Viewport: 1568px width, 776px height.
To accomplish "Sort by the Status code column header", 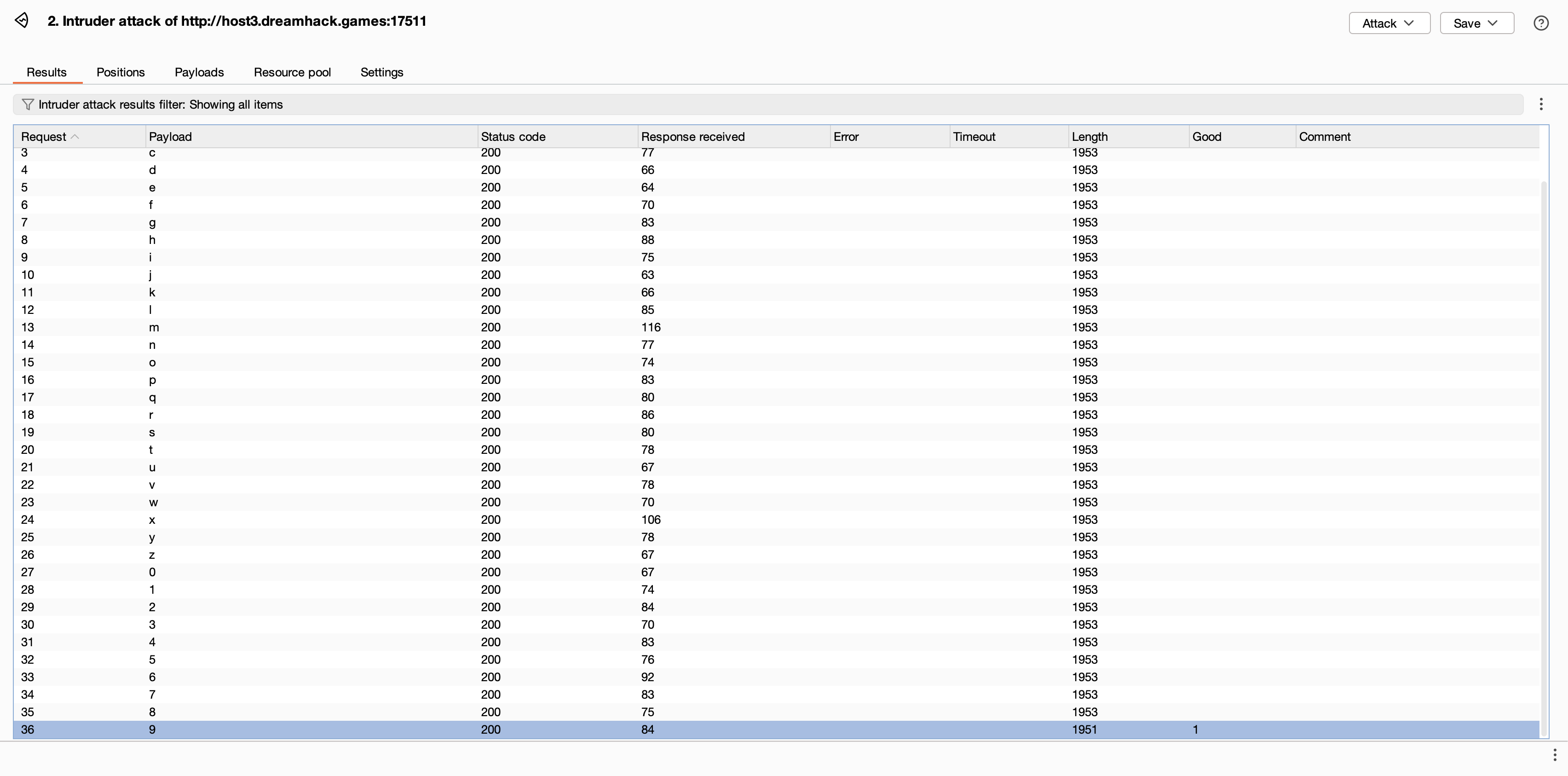I will [x=557, y=136].
